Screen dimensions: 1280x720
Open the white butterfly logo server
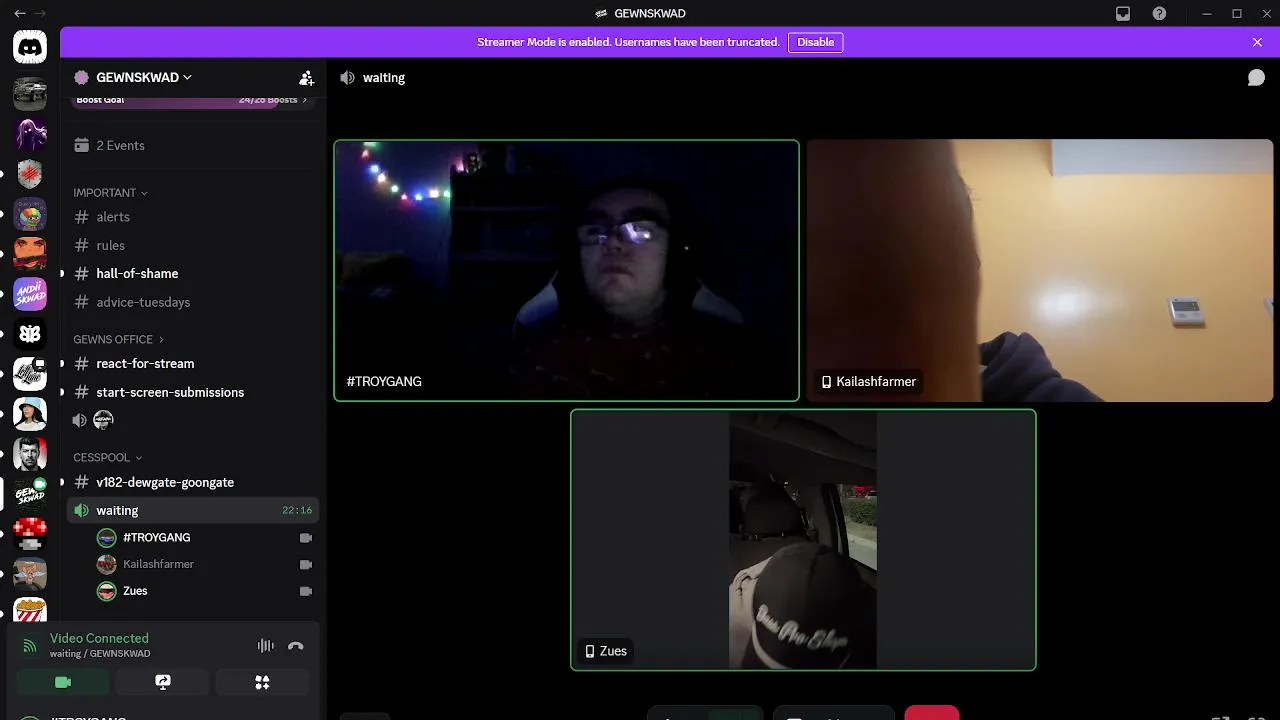(x=30, y=334)
